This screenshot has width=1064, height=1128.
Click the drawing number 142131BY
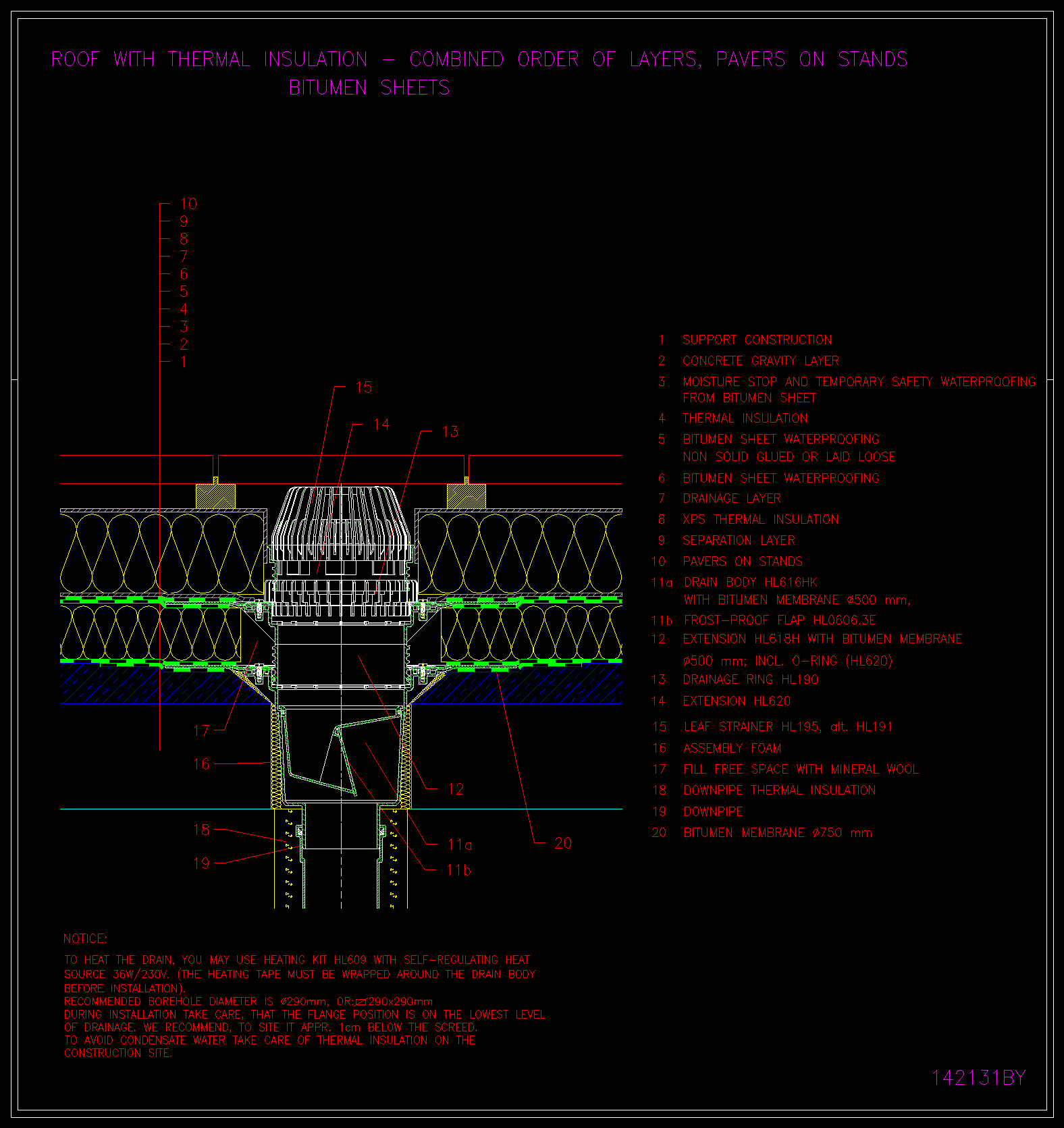pos(978,1077)
